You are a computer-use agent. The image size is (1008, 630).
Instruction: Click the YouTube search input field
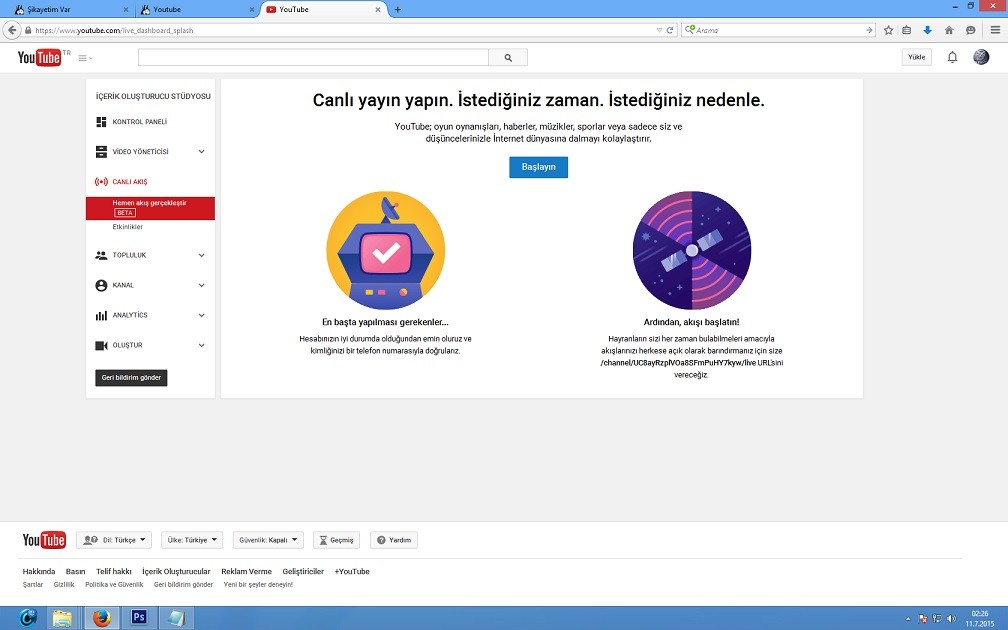tap(313, 57)
